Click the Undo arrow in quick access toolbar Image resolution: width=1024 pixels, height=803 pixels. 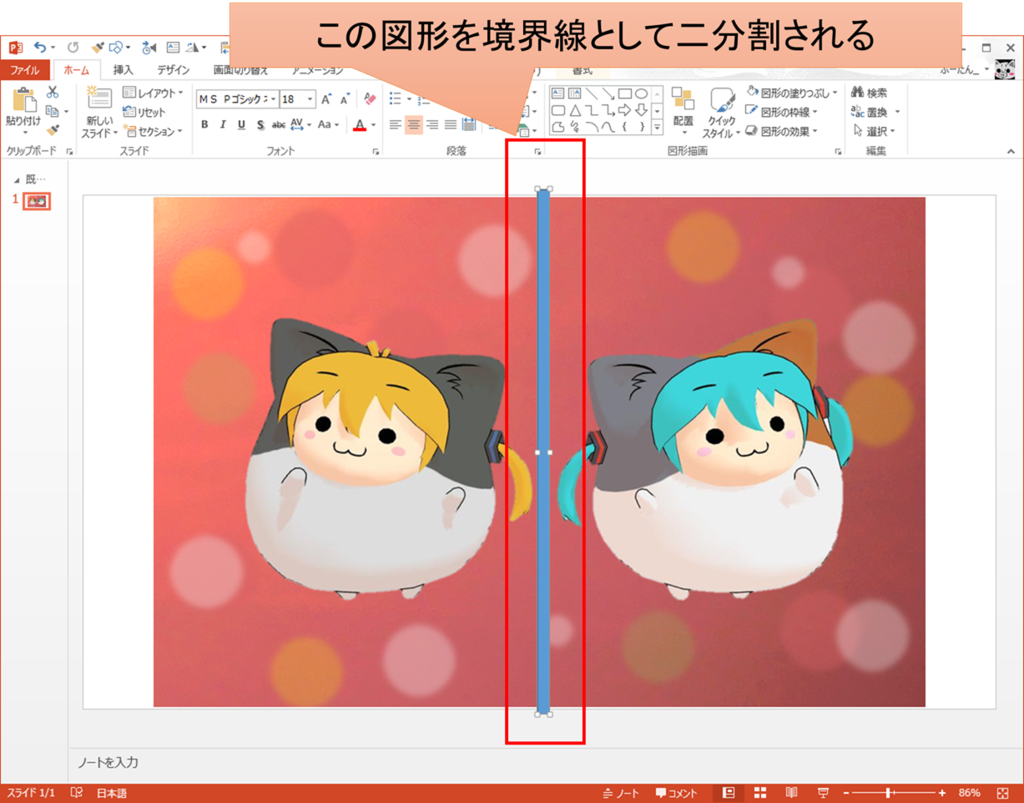40,47
